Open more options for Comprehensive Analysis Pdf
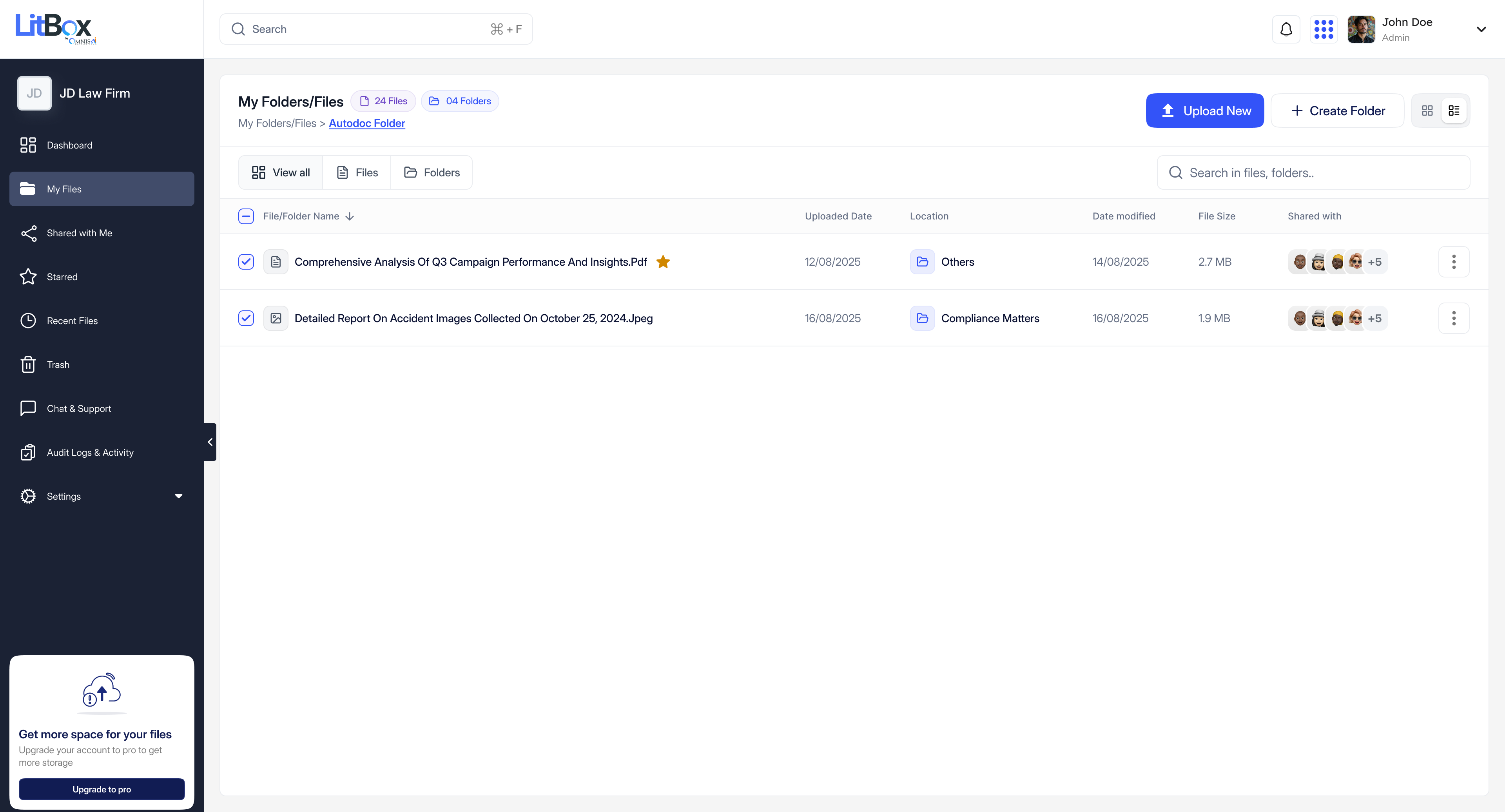Viewport: 1505px width, 812px height. pyautogui.click(x=1454, y=262)
